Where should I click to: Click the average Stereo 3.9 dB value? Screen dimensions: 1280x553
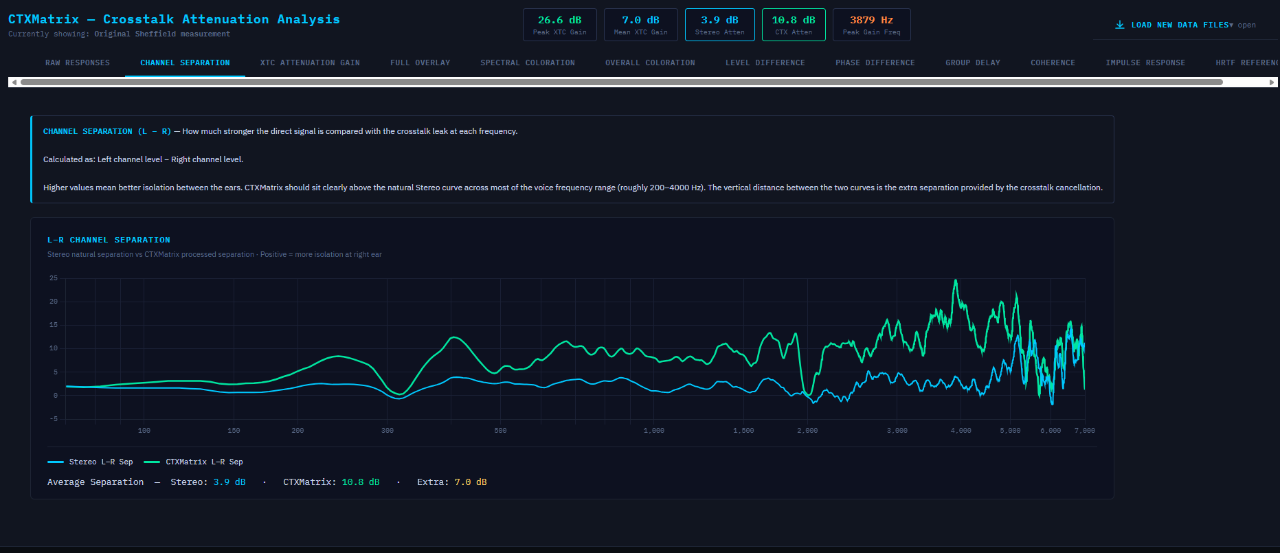pyautogui.click(x=229, y=482)
